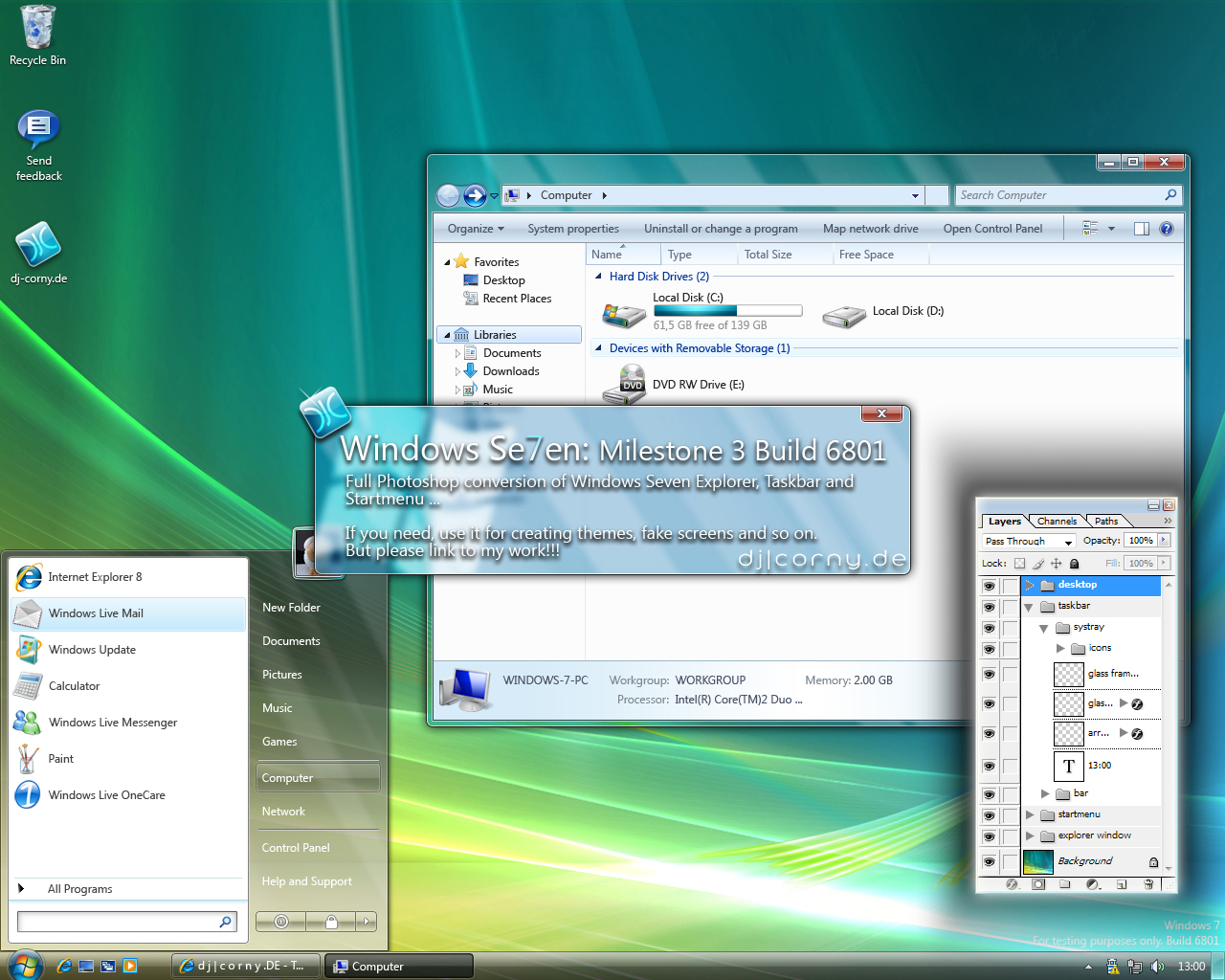
Task: Click the new adjustment layer icon
Action: coord(1093,884)
